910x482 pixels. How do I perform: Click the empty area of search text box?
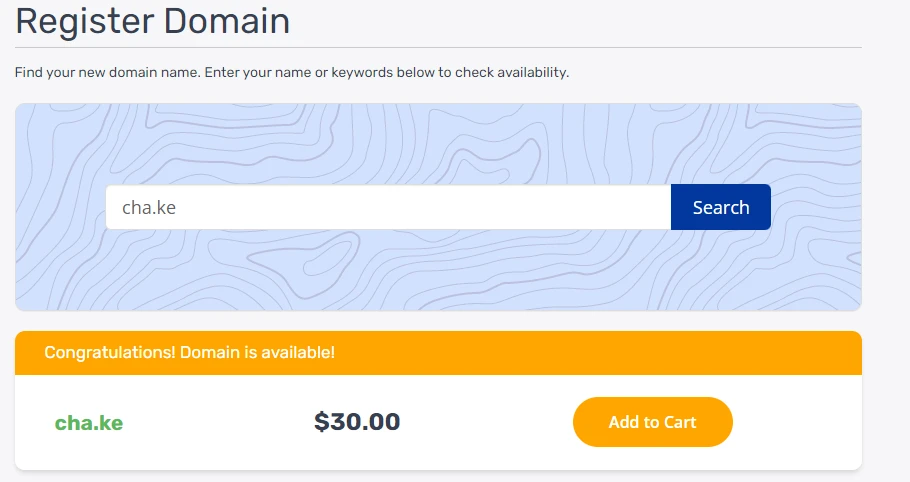[450, 207]
